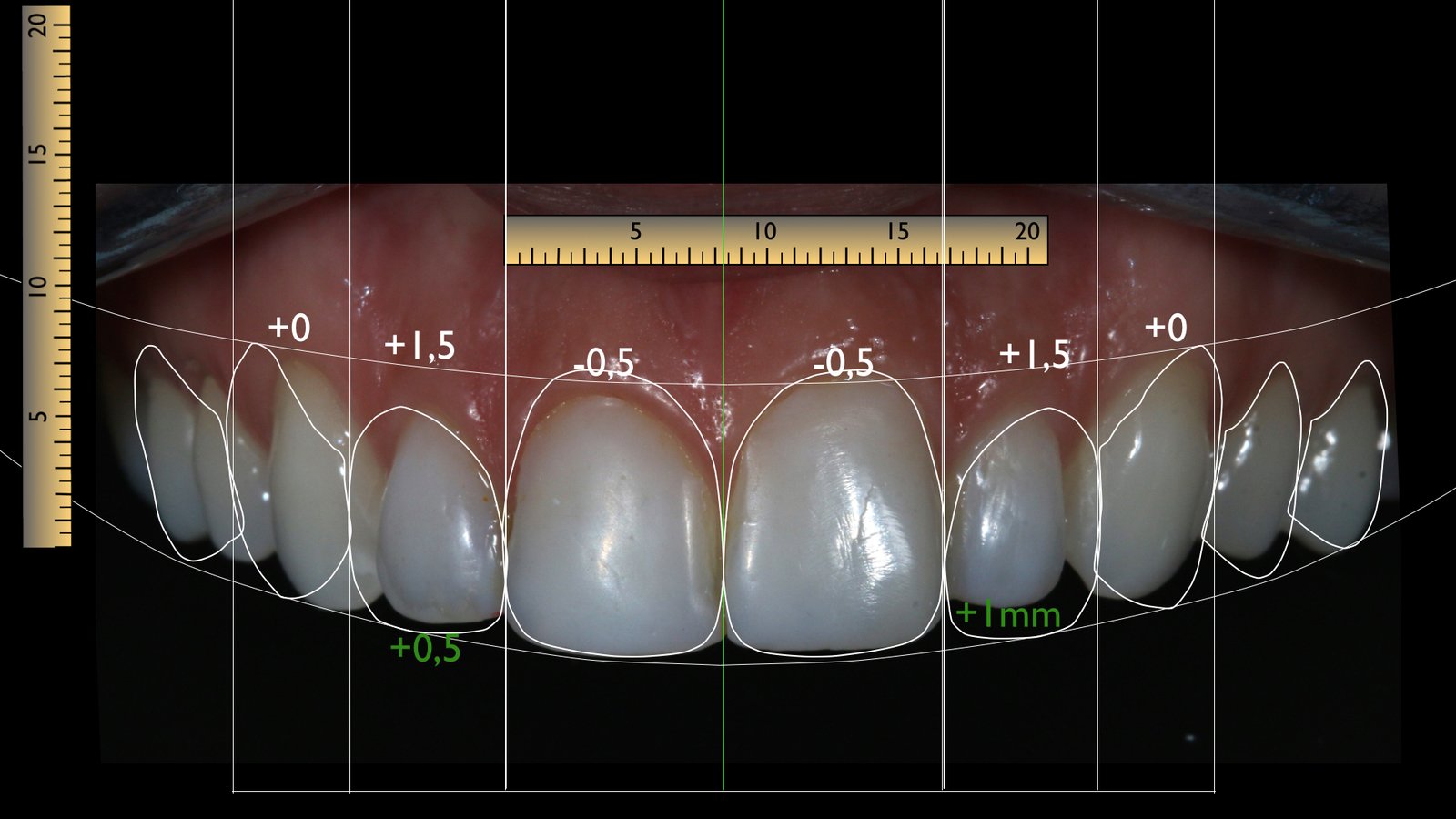Click the number 15 on the horizontal ruler
The height and width of the screenshot is (819, 1456).
click(897, 231)
